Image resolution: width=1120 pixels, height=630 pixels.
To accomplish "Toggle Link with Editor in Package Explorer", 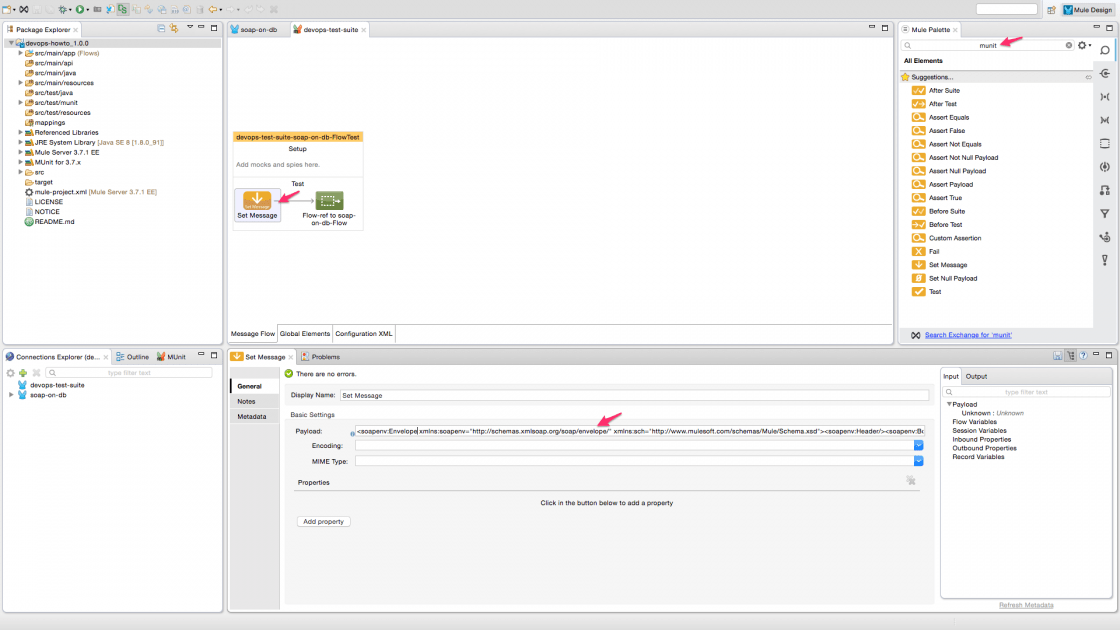I will tap(173, 28).
